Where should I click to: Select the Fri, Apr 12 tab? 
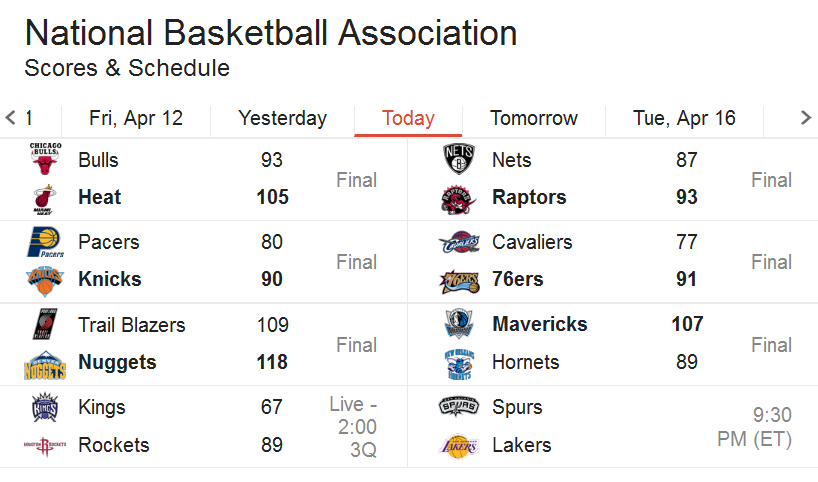point(136,118)
